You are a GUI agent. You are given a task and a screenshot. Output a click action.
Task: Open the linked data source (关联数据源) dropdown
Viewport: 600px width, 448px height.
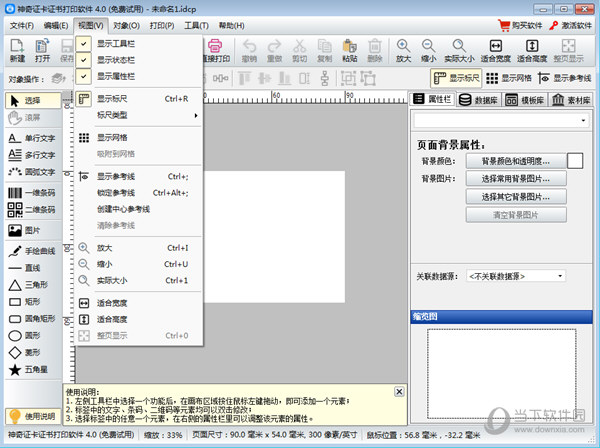click(x=516, y=276)
